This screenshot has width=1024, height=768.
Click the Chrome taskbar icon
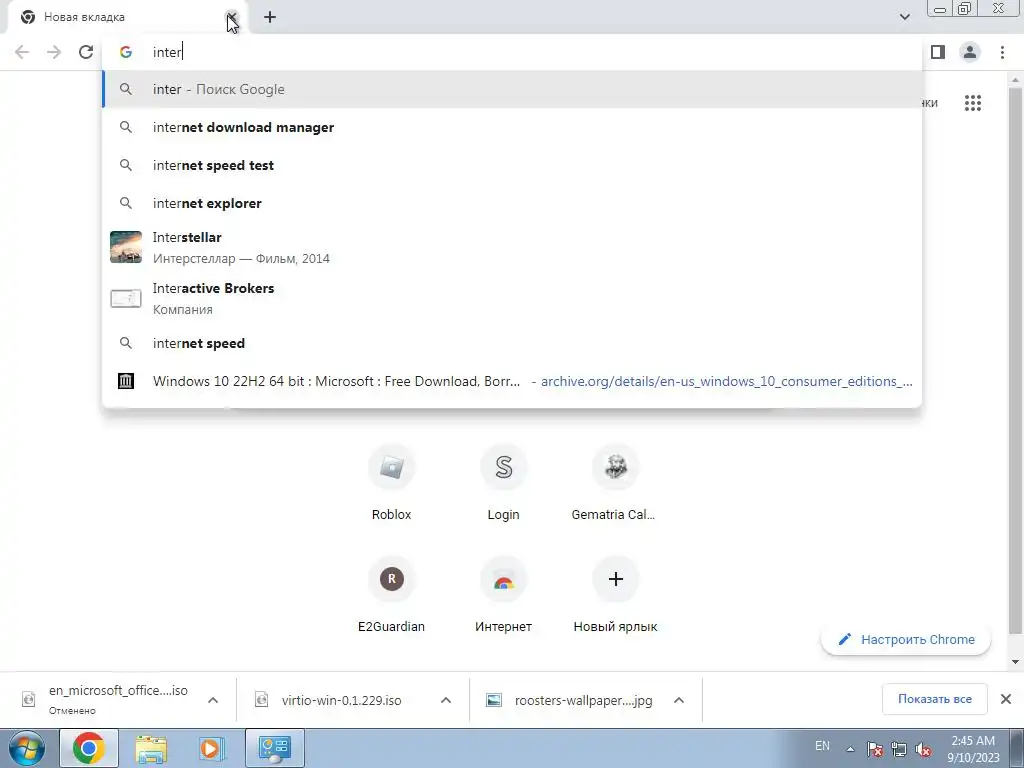pyautogui.click(x=89, y=748)
